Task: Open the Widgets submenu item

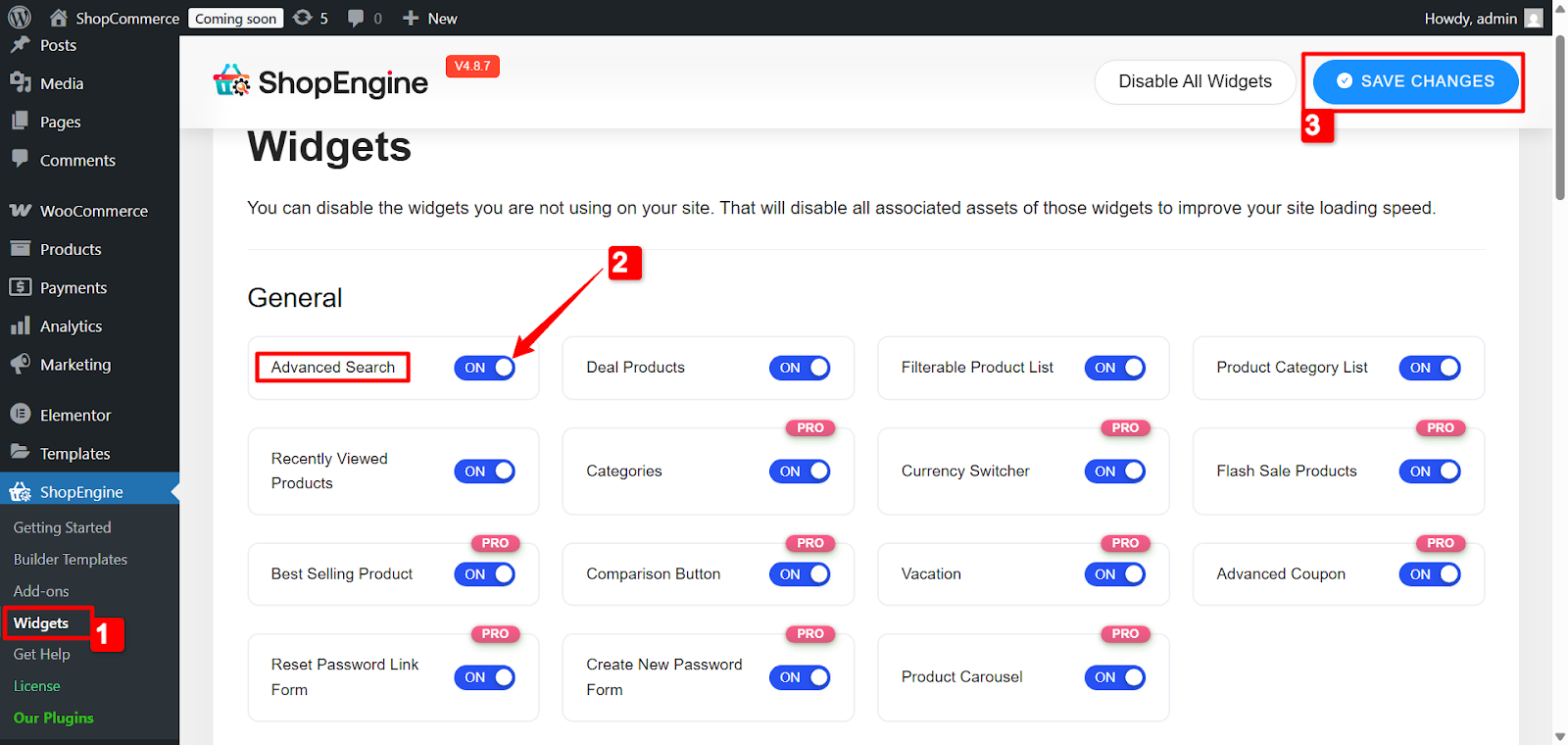Action: point(41,623)
